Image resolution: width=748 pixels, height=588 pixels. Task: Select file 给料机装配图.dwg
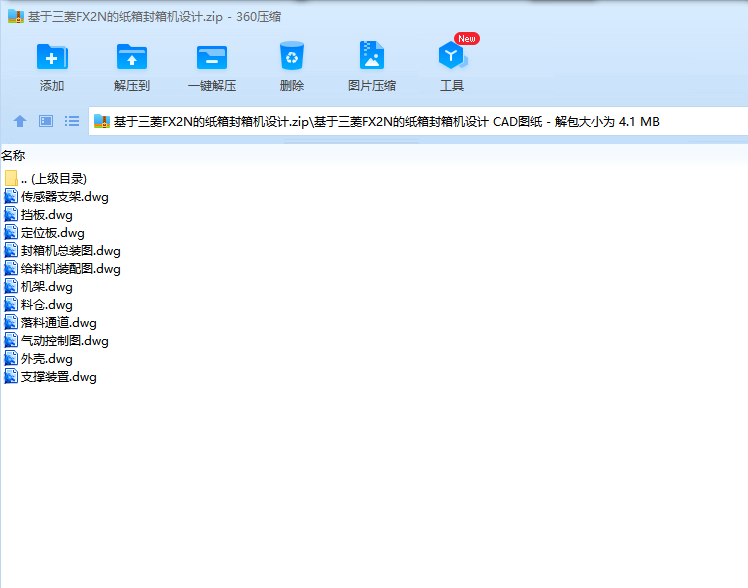tap(62, 268)
